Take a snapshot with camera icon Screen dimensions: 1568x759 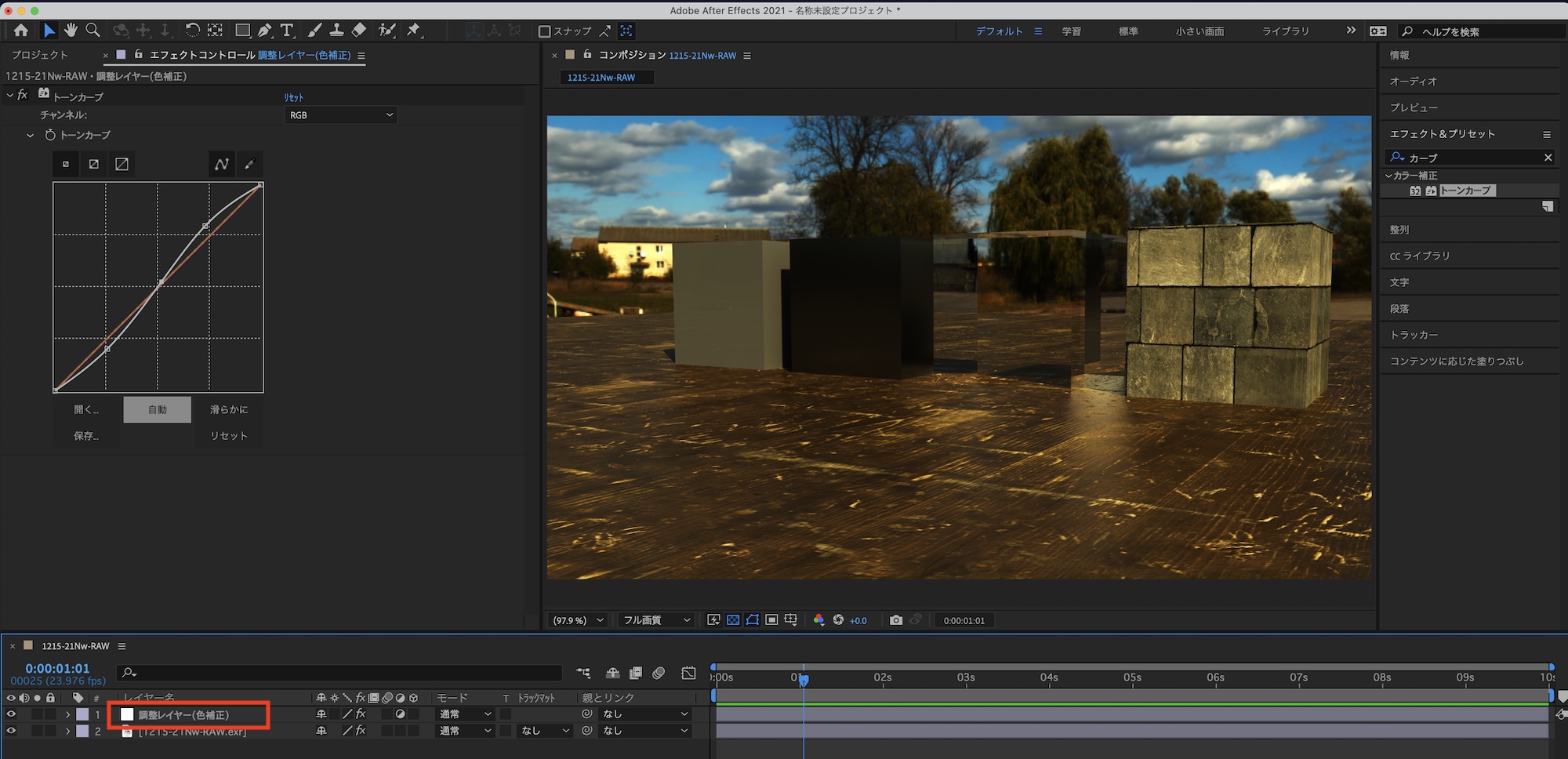tap(895, 620)
